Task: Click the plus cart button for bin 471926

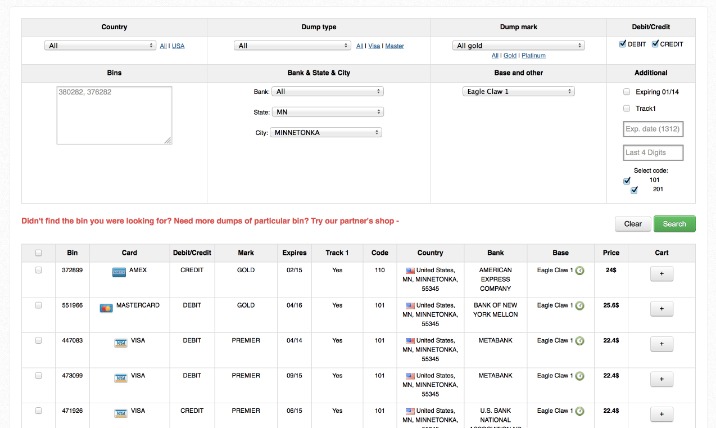Action: 662,414
